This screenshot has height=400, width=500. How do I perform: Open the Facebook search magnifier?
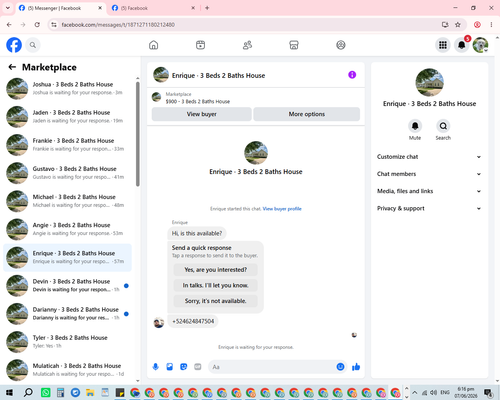(33, 45)
